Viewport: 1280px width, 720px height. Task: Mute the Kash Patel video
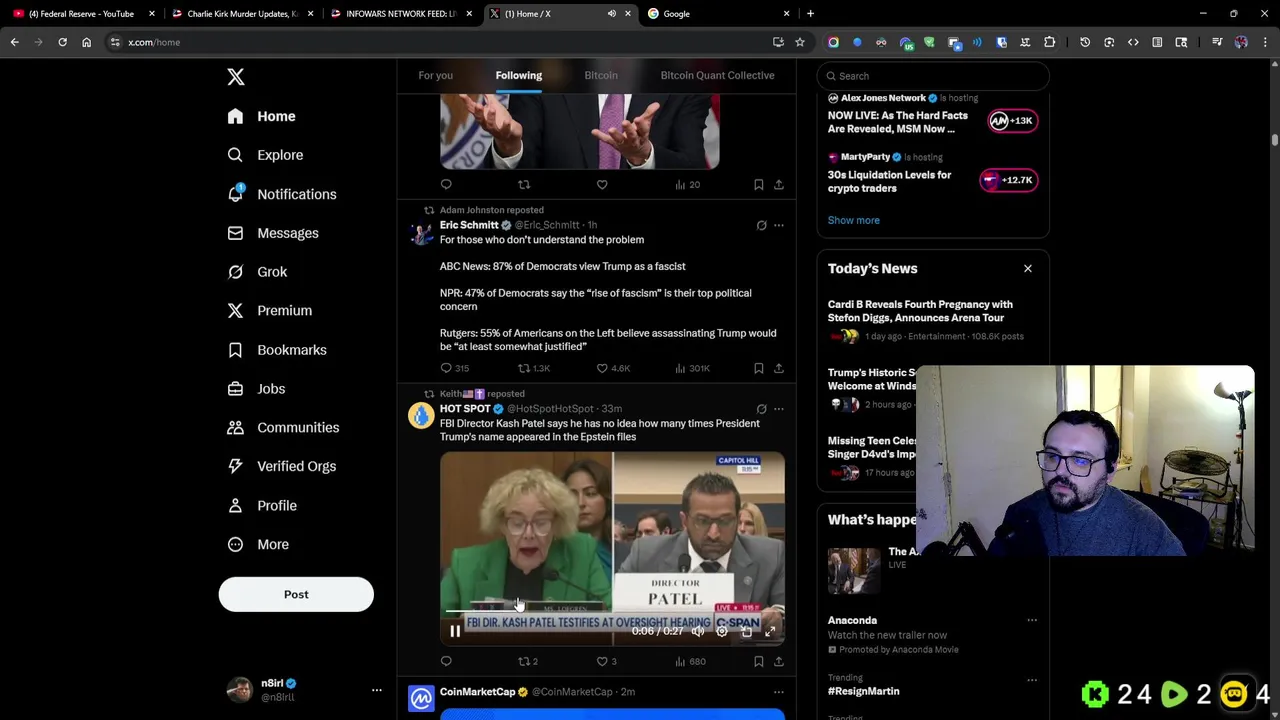click(x=698, y=631)
